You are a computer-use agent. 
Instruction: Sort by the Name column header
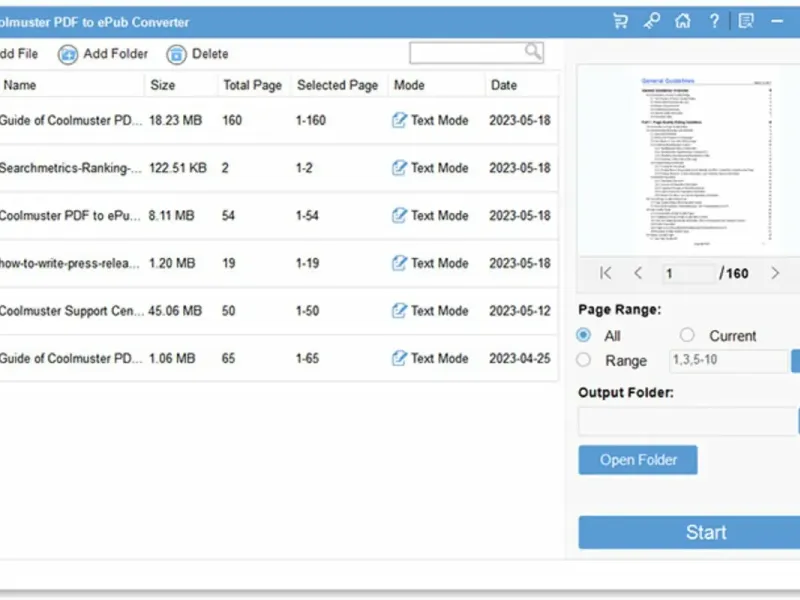click(20, 85)
